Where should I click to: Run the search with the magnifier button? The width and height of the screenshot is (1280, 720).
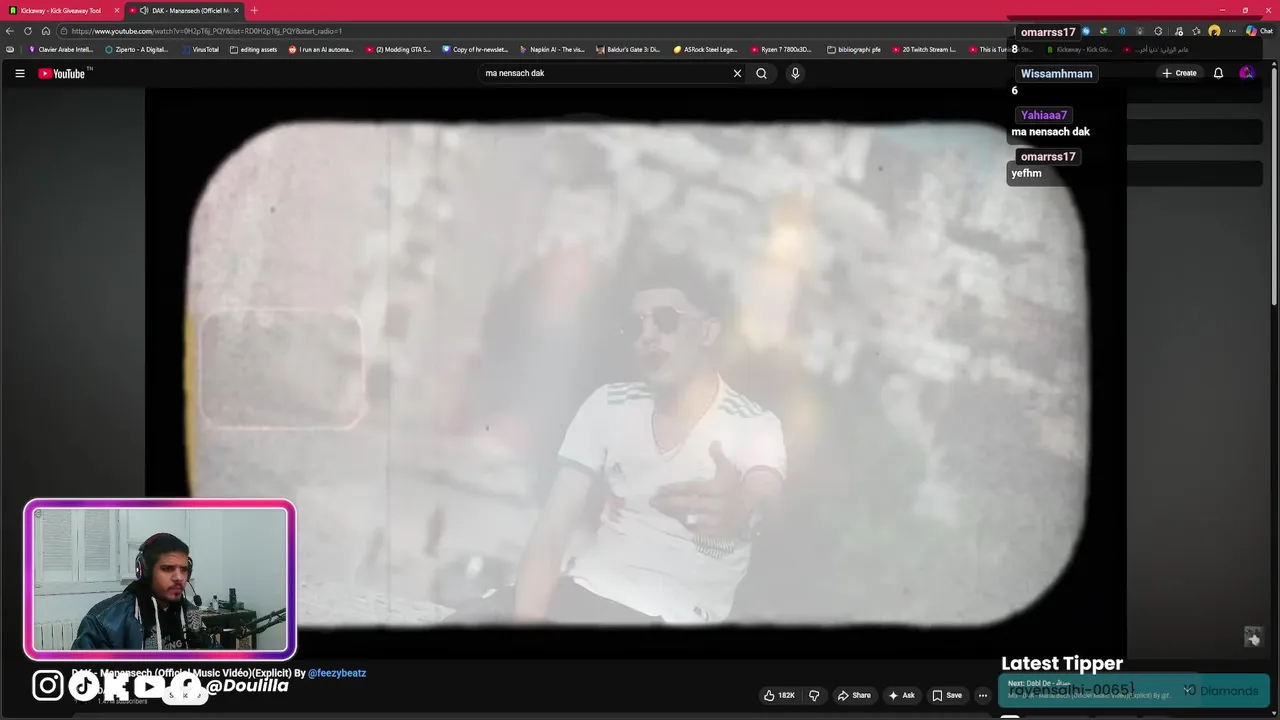point(762,73)
